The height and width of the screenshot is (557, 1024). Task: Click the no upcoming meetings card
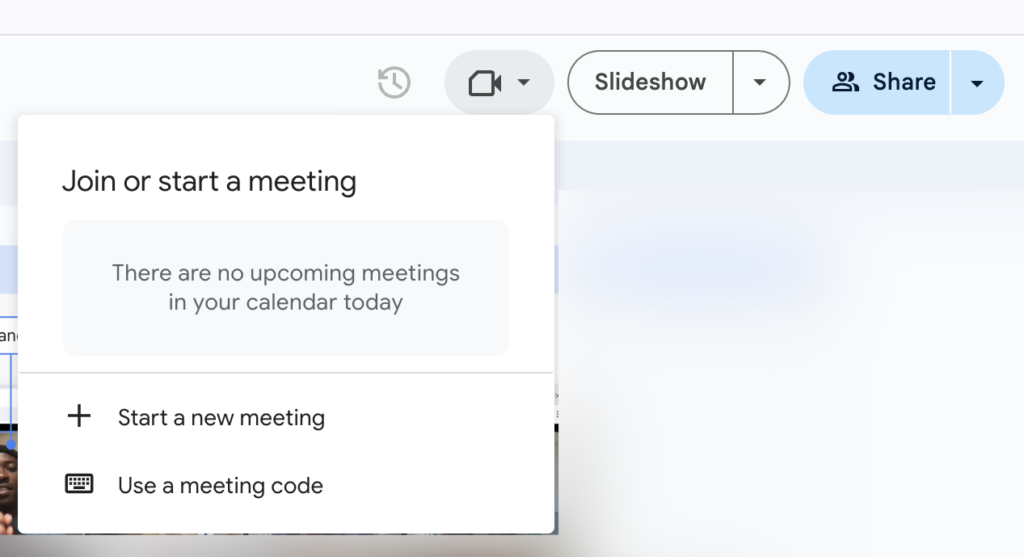coord(285,287)
